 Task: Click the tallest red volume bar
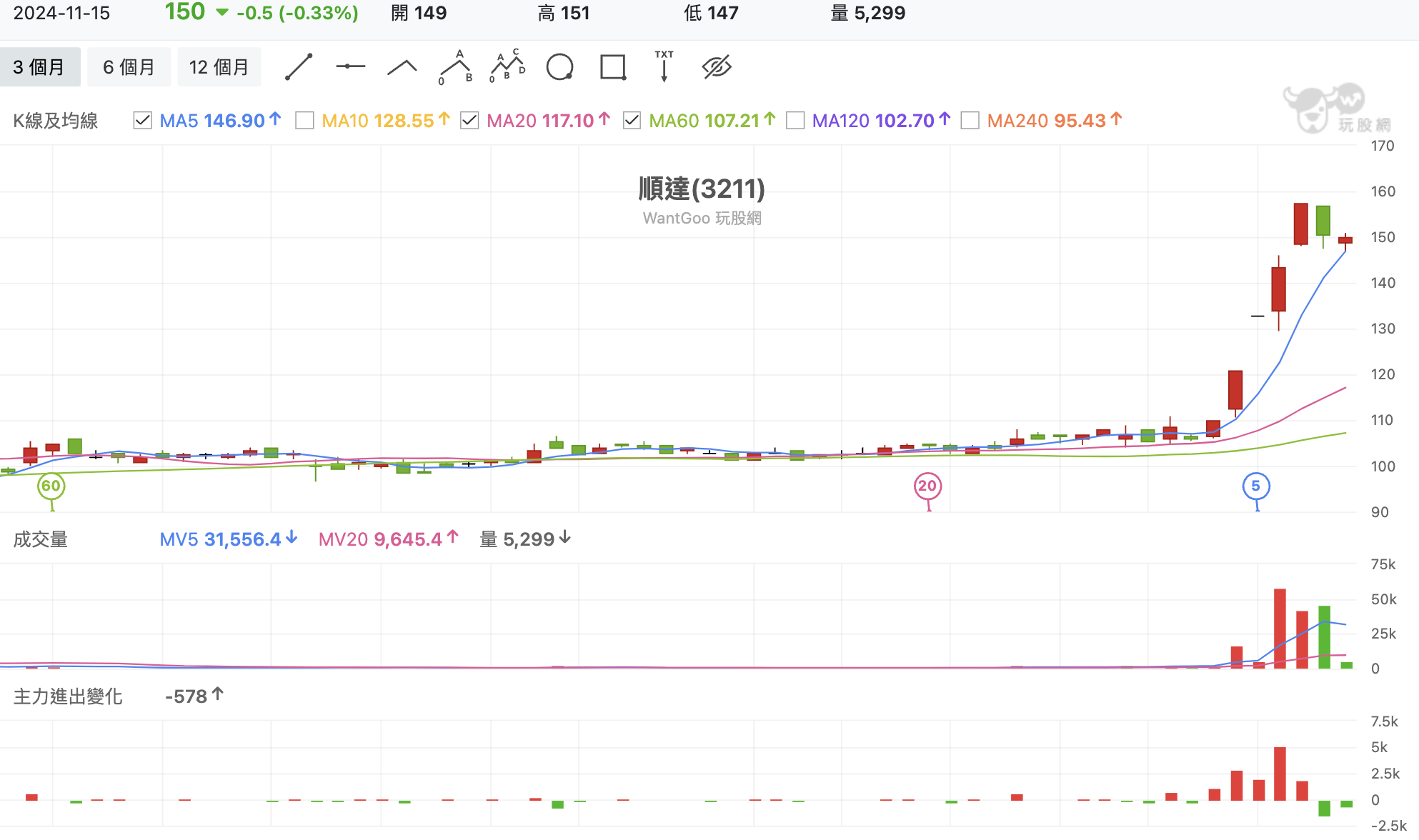[x=1280, y=629]
